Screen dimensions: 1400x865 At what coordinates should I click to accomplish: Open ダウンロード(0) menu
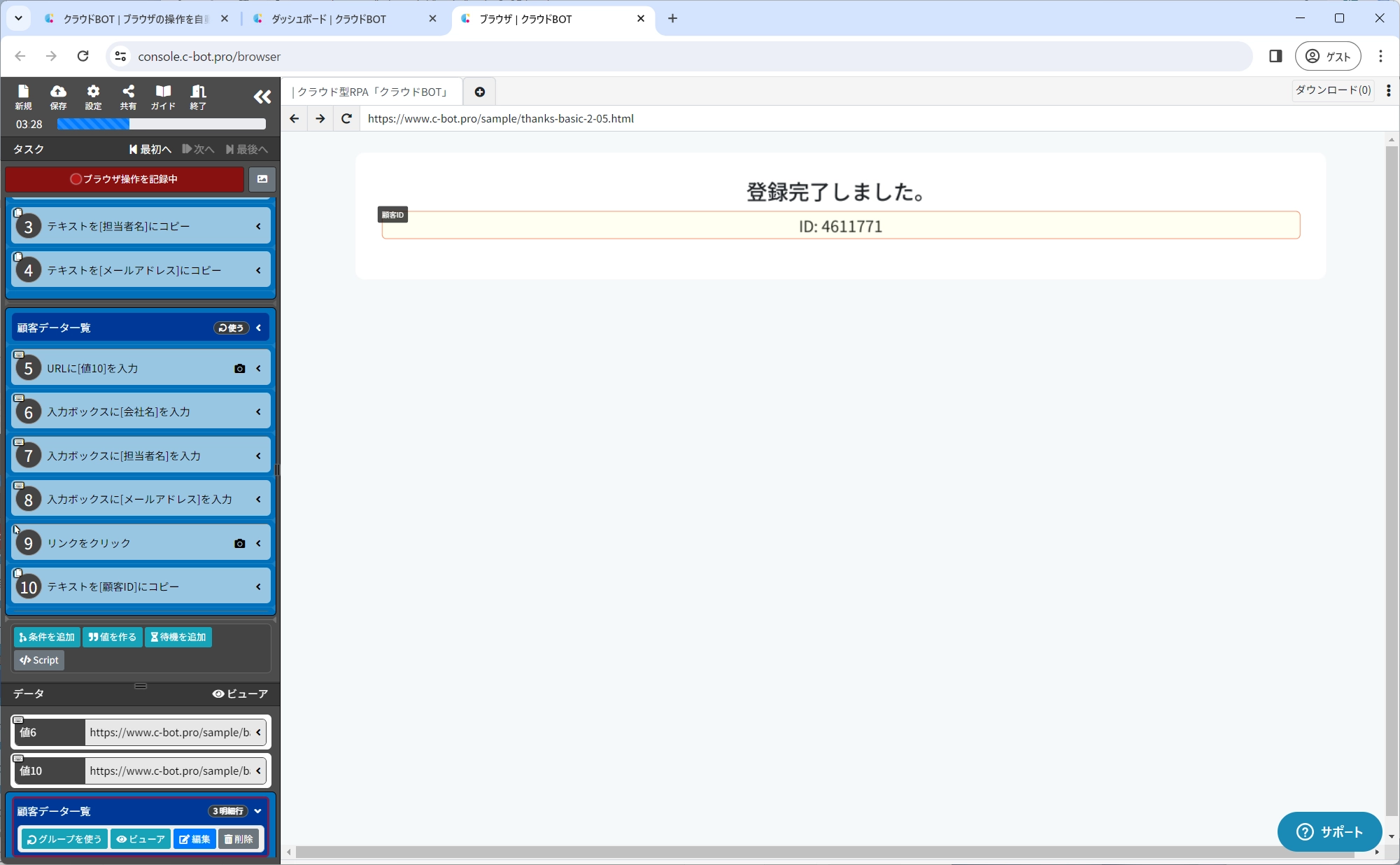(x=1332, y=90)
